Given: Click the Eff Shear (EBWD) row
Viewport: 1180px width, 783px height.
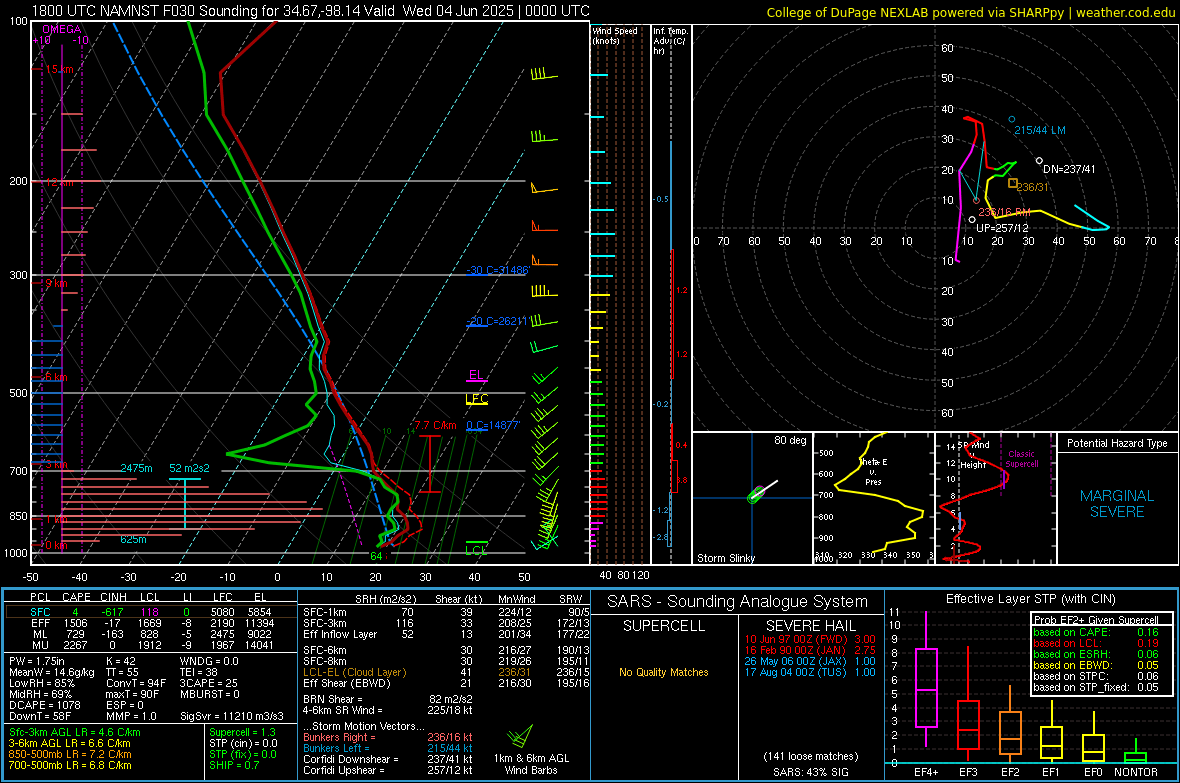Looking at the screenshot, I should click(446, 683).
